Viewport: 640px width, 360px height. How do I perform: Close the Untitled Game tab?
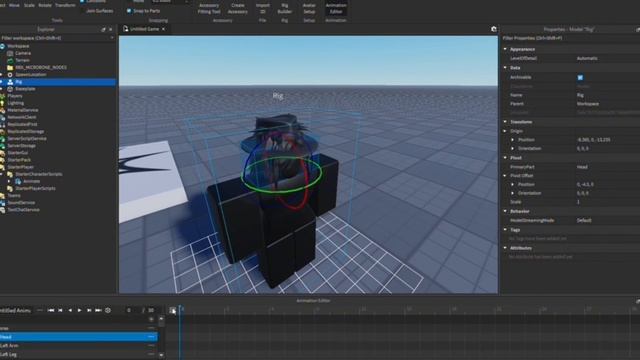(163, 29)
